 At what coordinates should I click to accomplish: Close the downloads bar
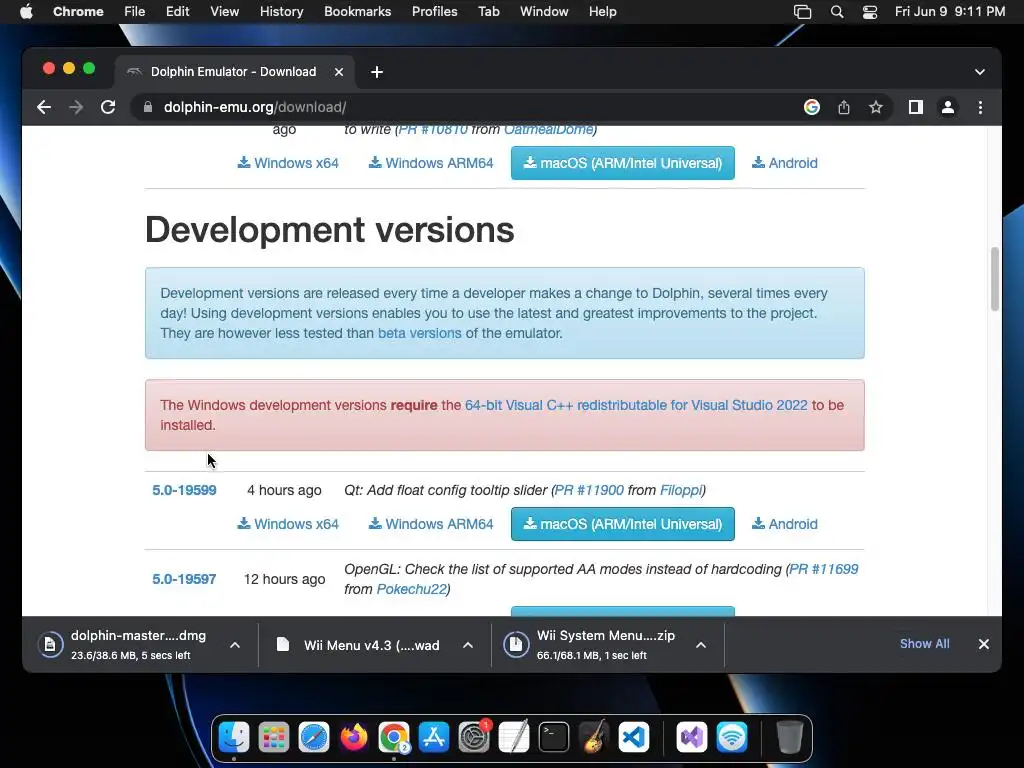tap(984, 644)
